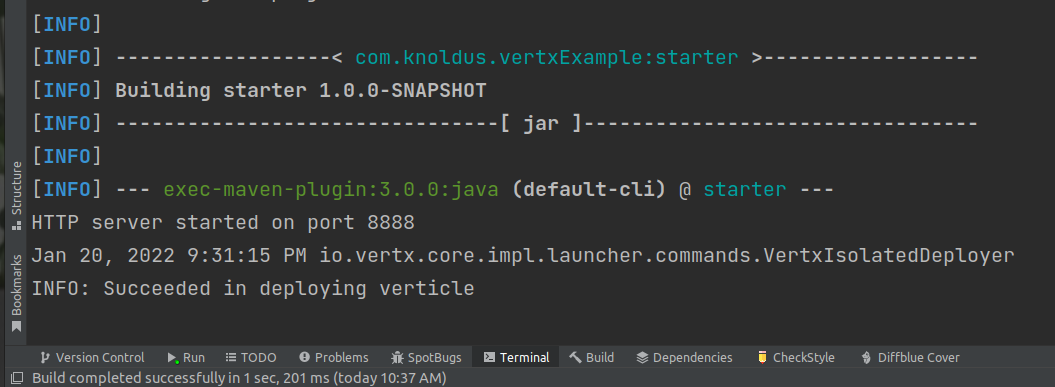Open the Bookmarks side panel
The image size is (1055, 387).
pyautogui.click(x=17, y=292)
